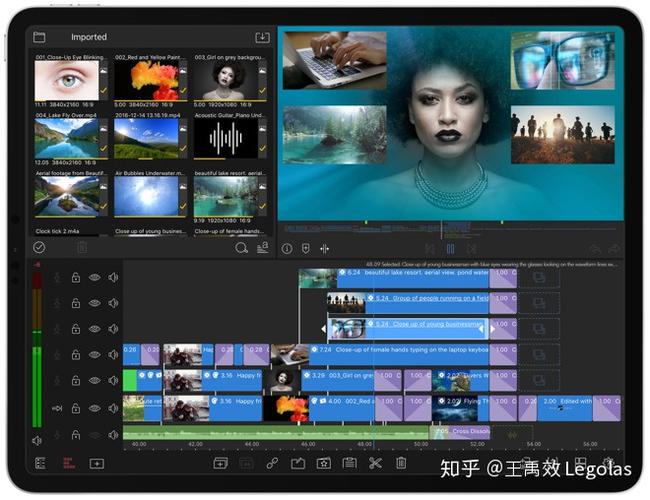Open the clipboard icon in bottom toolbar

pos(349,463)
